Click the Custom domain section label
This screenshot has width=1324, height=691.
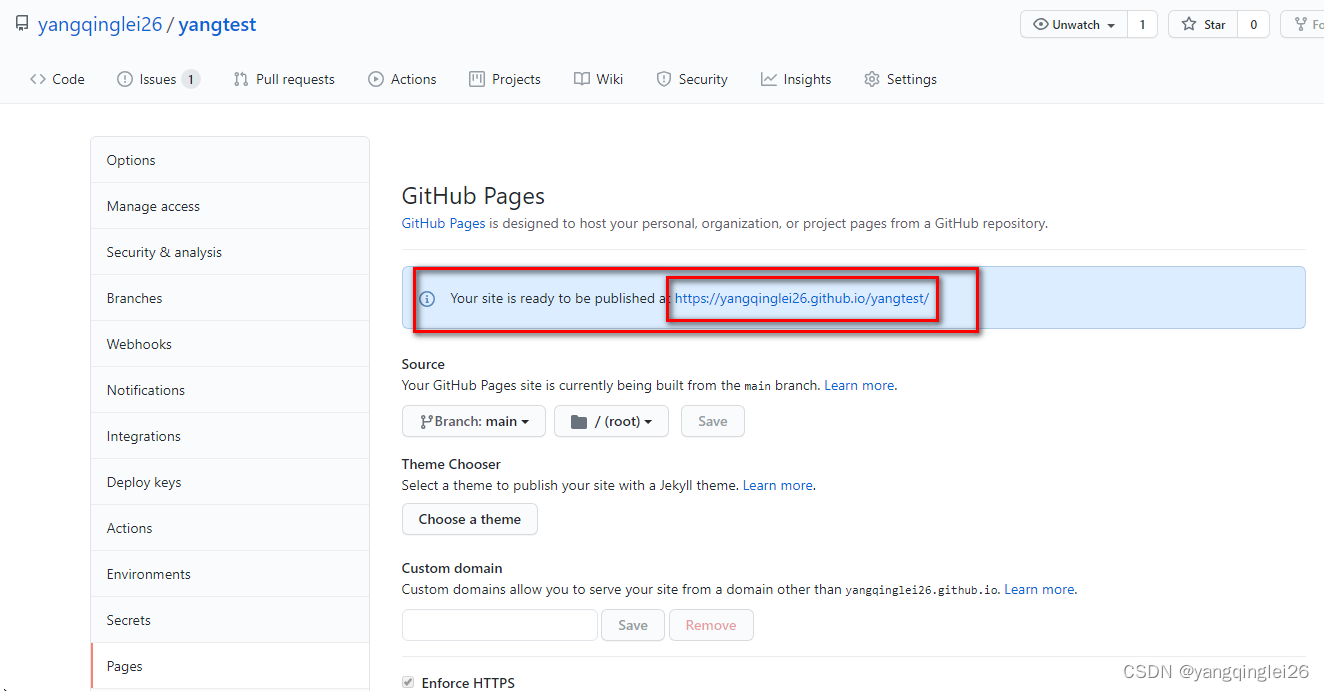452,568
